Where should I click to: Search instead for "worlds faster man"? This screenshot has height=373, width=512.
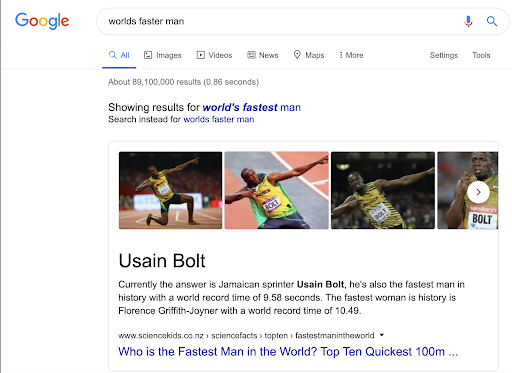(219, 119)
